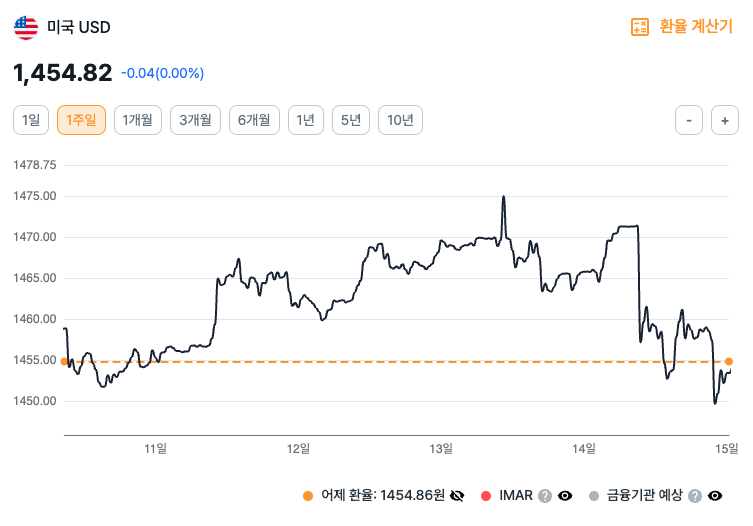Click the orange 어제 환율 legend dot
The image size is (753, 526).
(307, 495)
